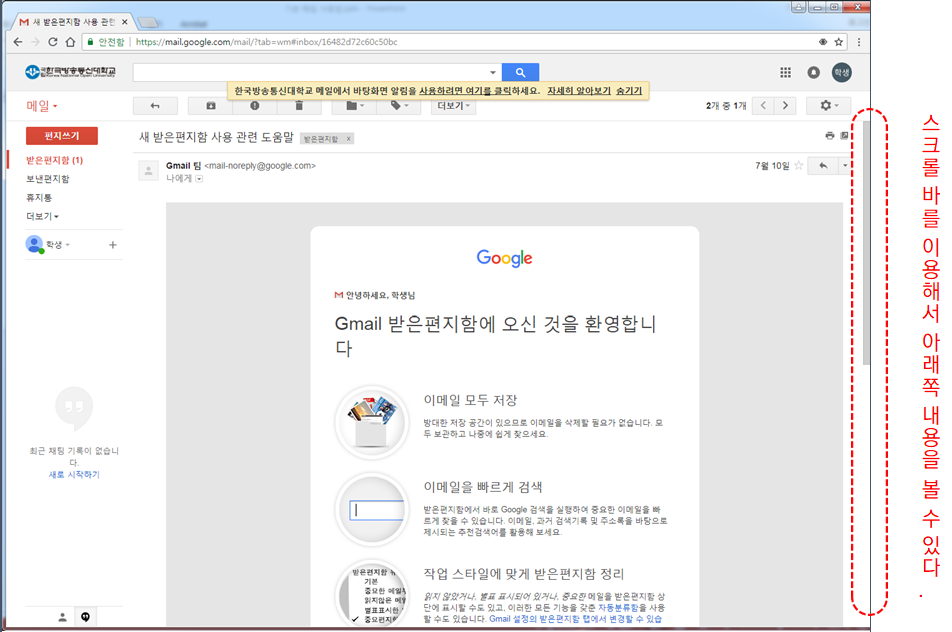Open 보낸편지함 folder
The width and height of the screenshot is (952, 632).
tap(48, 178)
